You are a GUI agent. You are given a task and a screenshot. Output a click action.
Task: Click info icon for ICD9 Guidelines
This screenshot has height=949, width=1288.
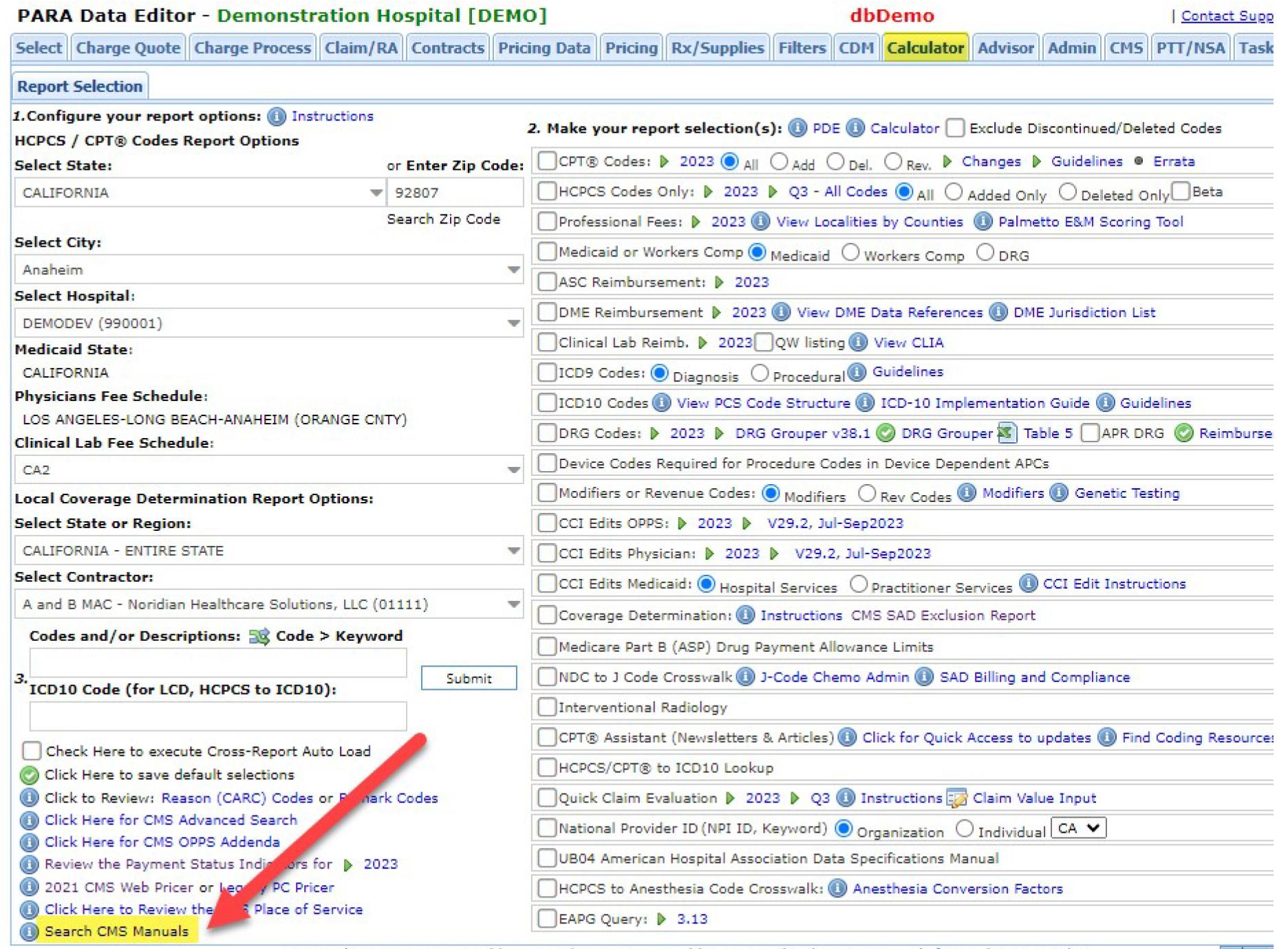point(857,372)
